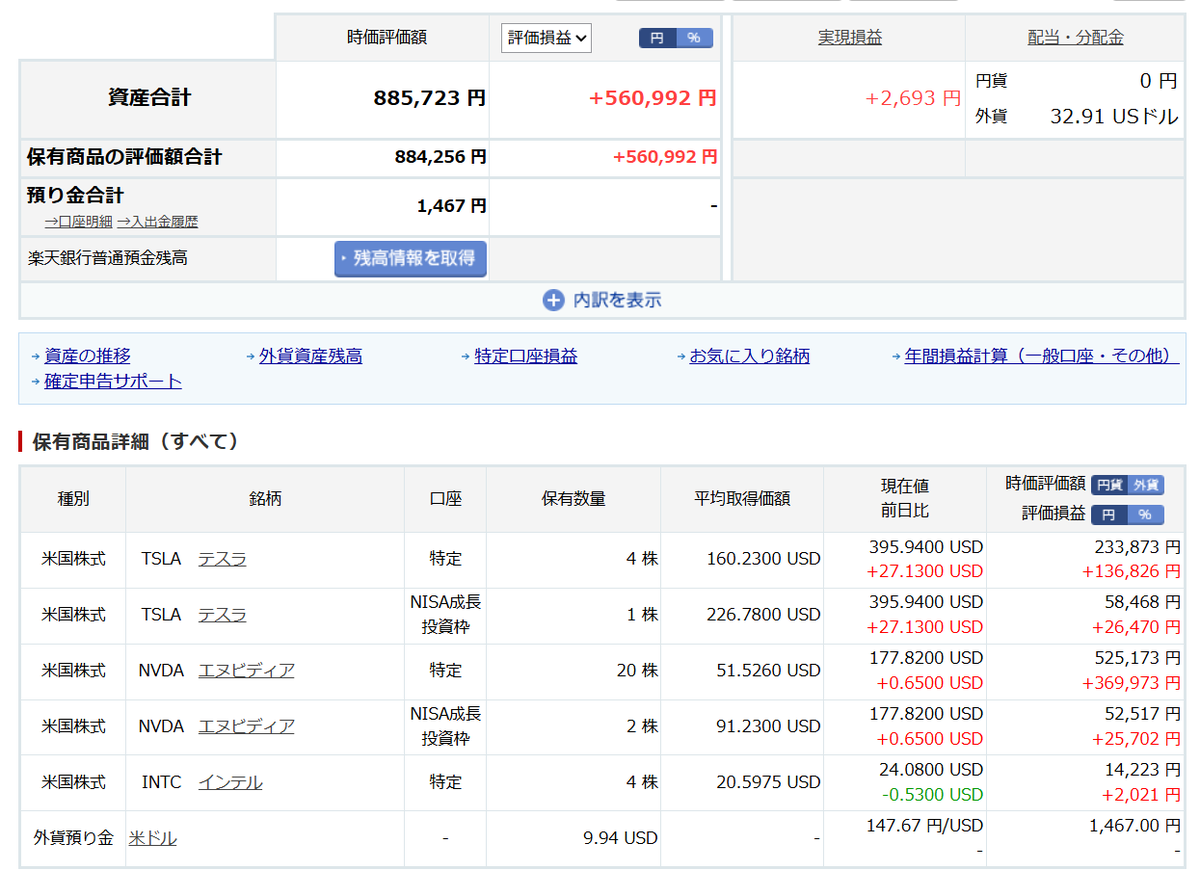The width and height of the screenshot is (1200, 870).
Task: Open the インテル stock link
Action: 230,782
